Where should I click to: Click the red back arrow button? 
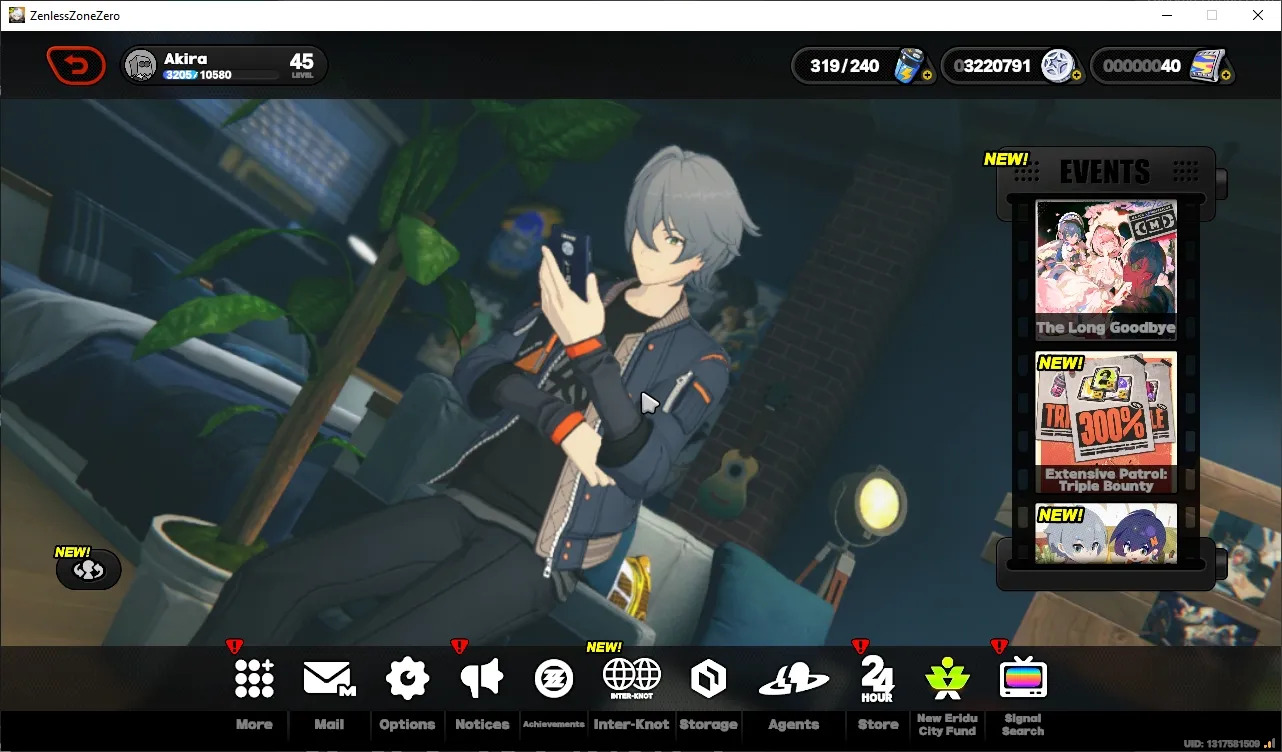(x=76, y=66)
